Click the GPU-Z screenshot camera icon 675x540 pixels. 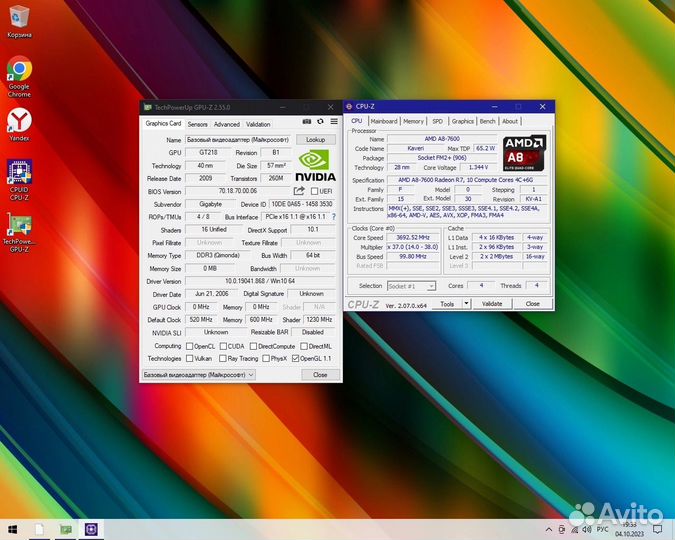tap(307, 122)
